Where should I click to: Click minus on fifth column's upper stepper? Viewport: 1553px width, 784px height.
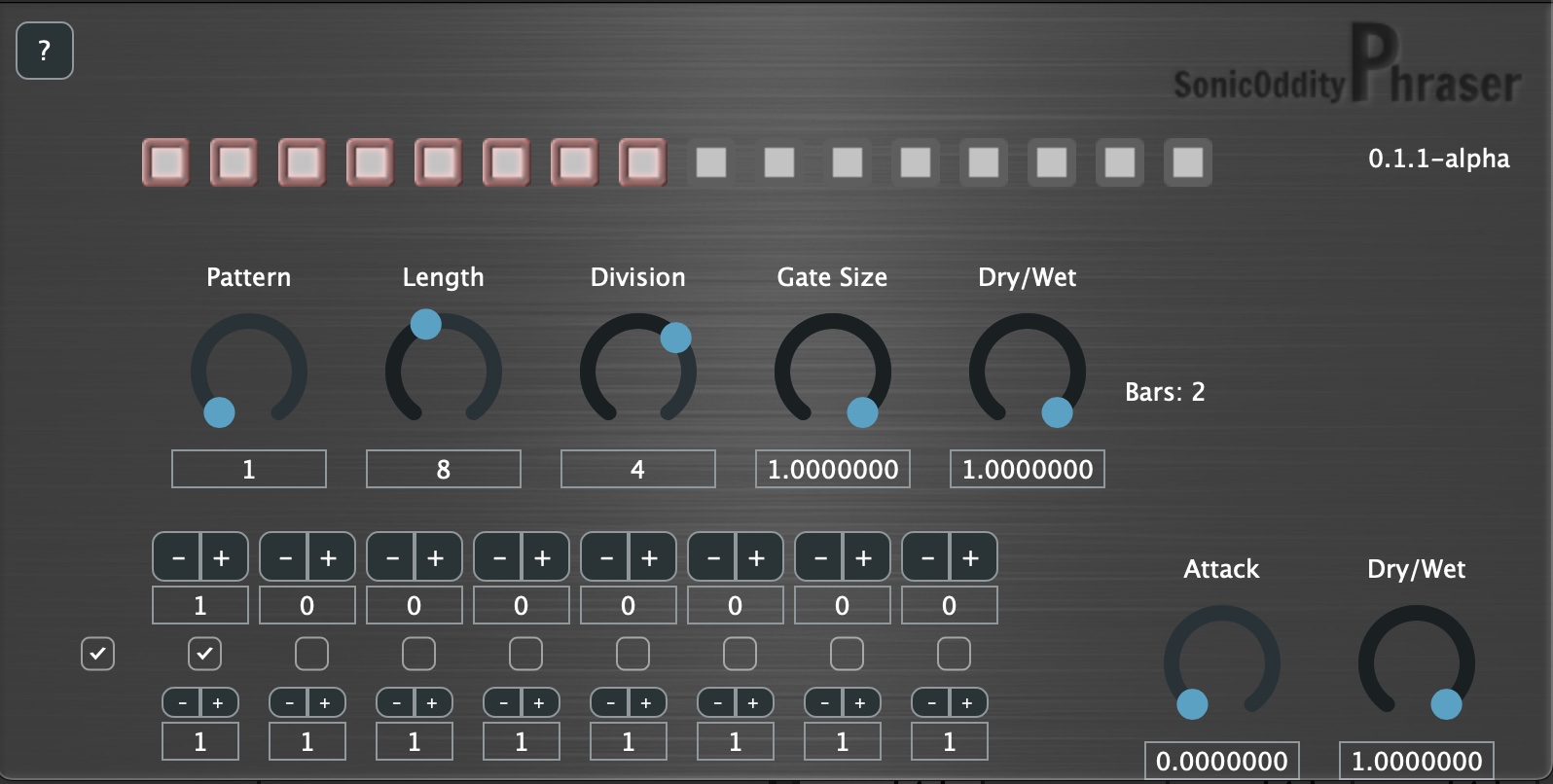[x=605, y=557]
